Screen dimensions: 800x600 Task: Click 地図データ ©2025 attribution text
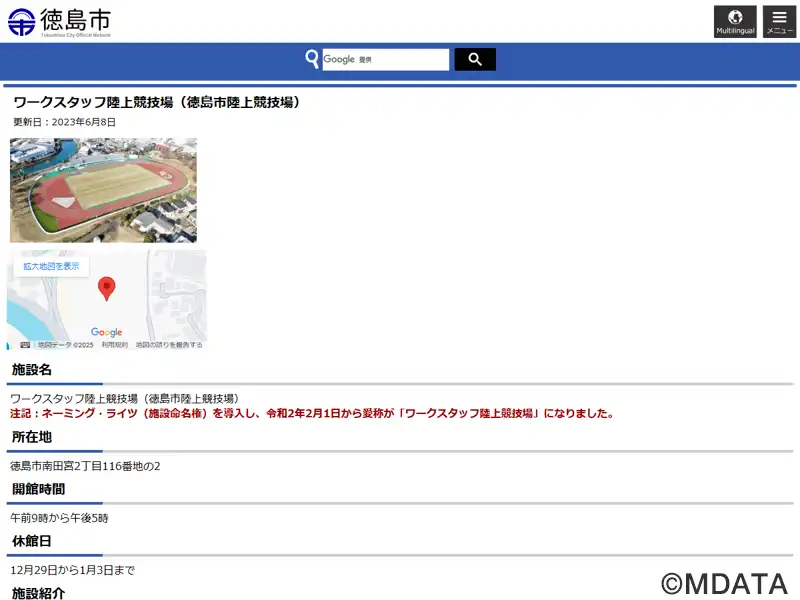pyautogui.click(x=66, y=345)
